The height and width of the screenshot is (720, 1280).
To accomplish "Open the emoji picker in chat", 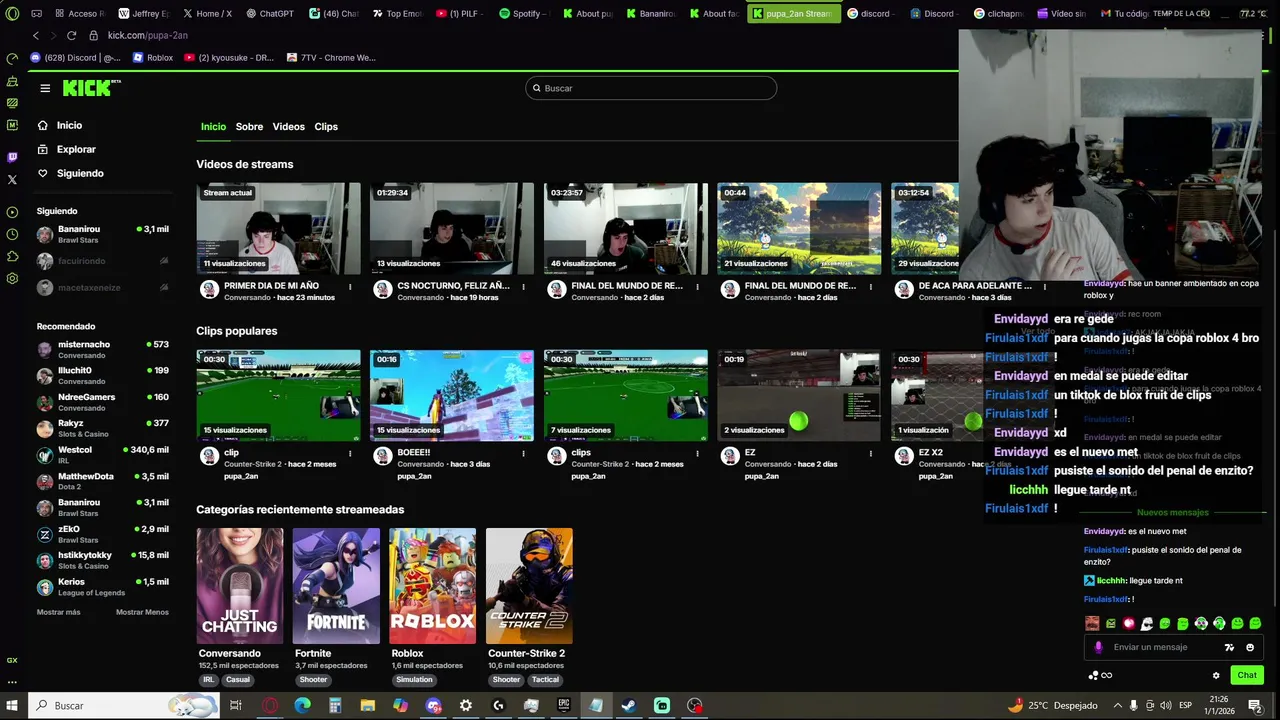I will click(x=1250, y=647).
